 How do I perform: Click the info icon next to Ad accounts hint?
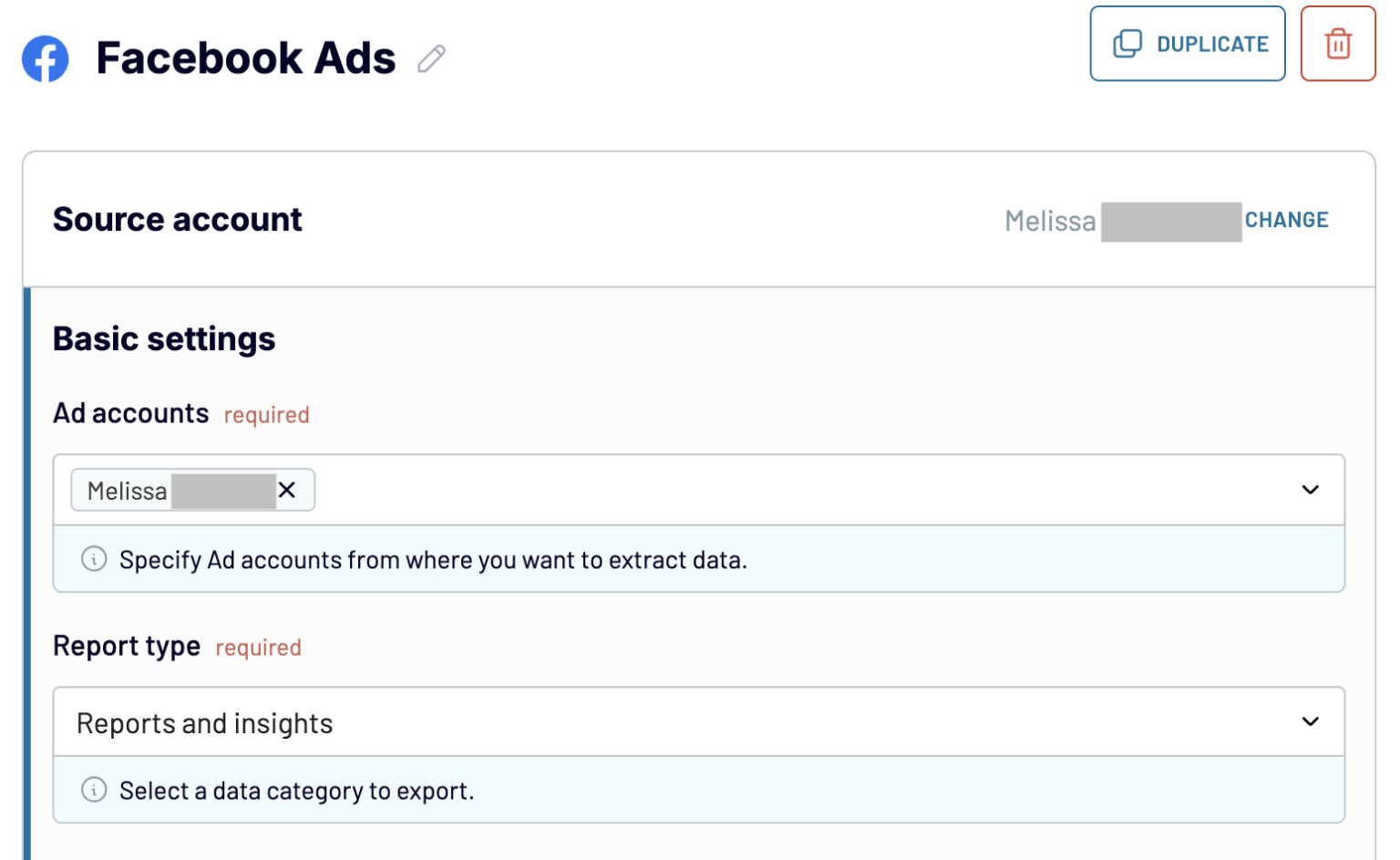tap(93, 560)
